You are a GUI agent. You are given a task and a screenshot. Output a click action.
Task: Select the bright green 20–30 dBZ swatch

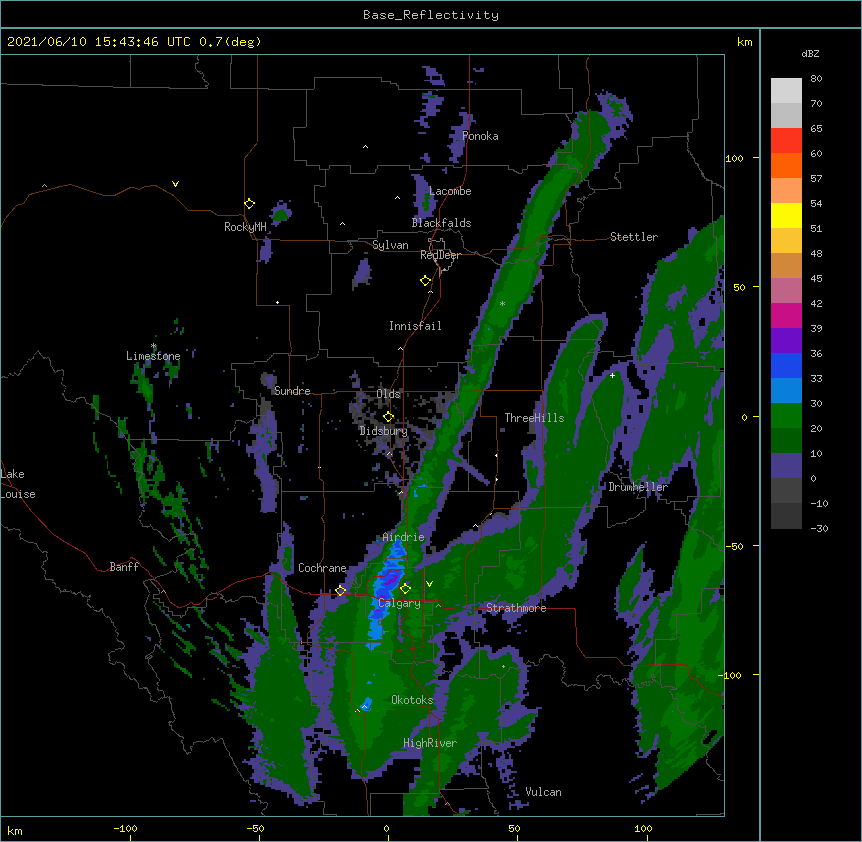(x=786, y=416)
